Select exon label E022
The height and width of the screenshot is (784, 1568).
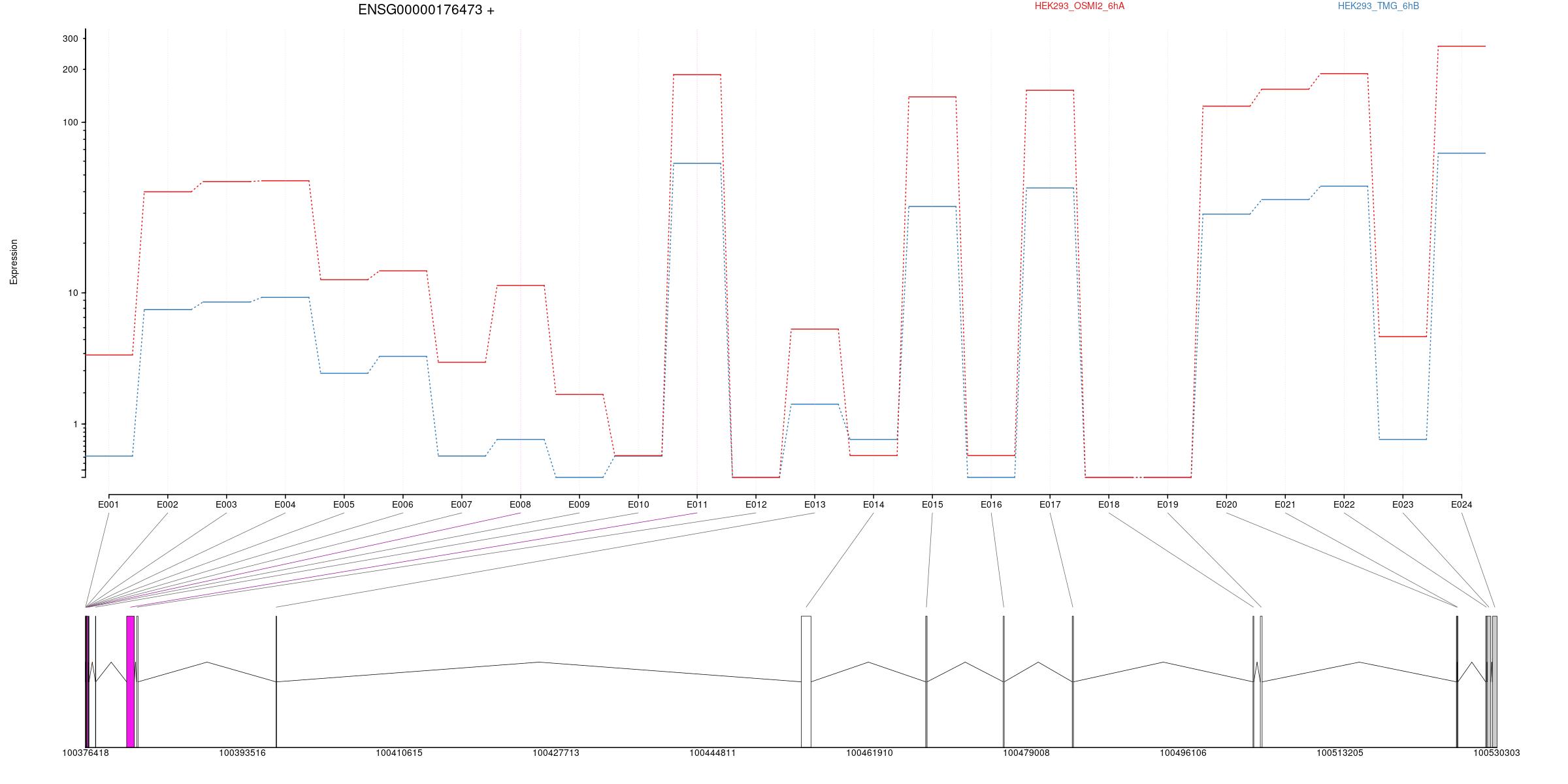[x=1344, y=504]
